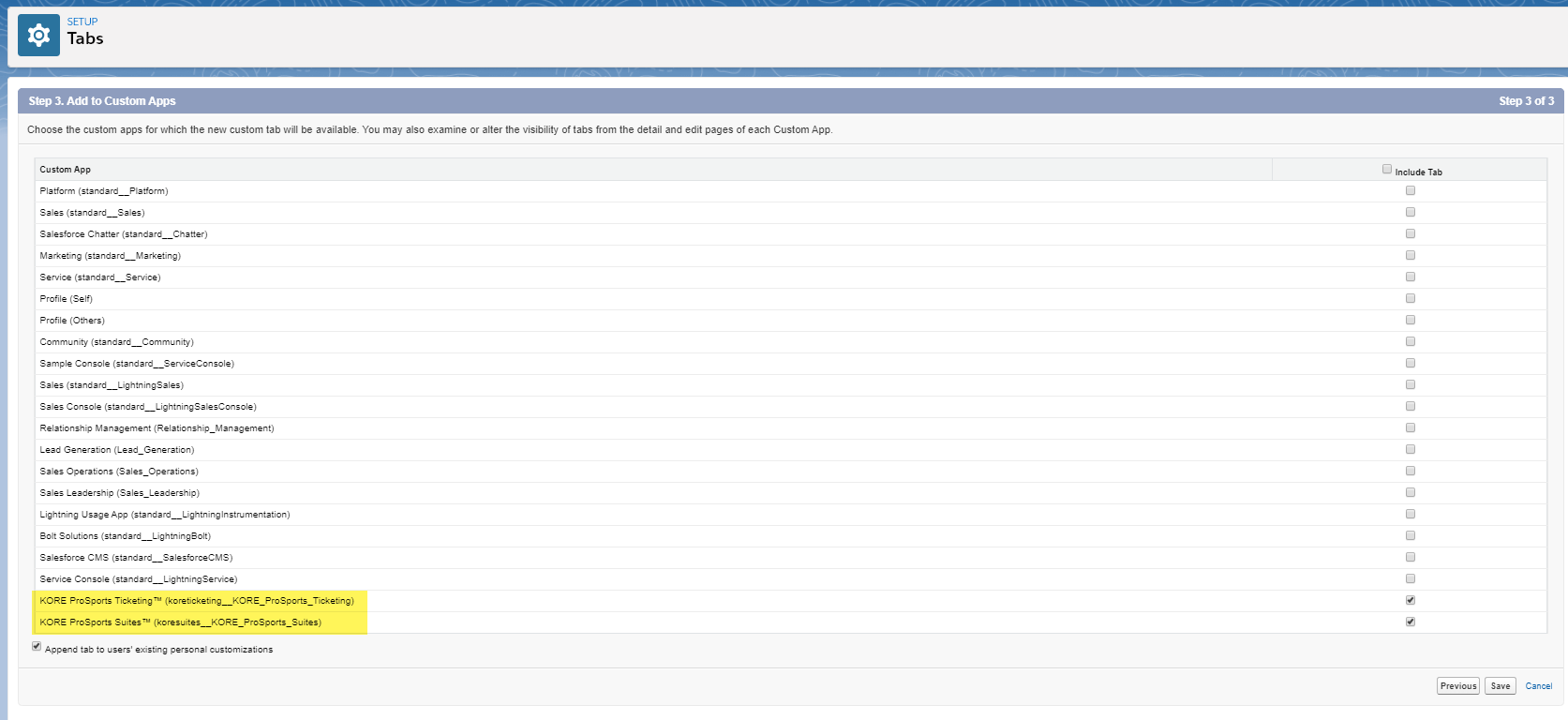Click the Previous button
This screenshot has width=1568, height=720.
click(1457, 686)
